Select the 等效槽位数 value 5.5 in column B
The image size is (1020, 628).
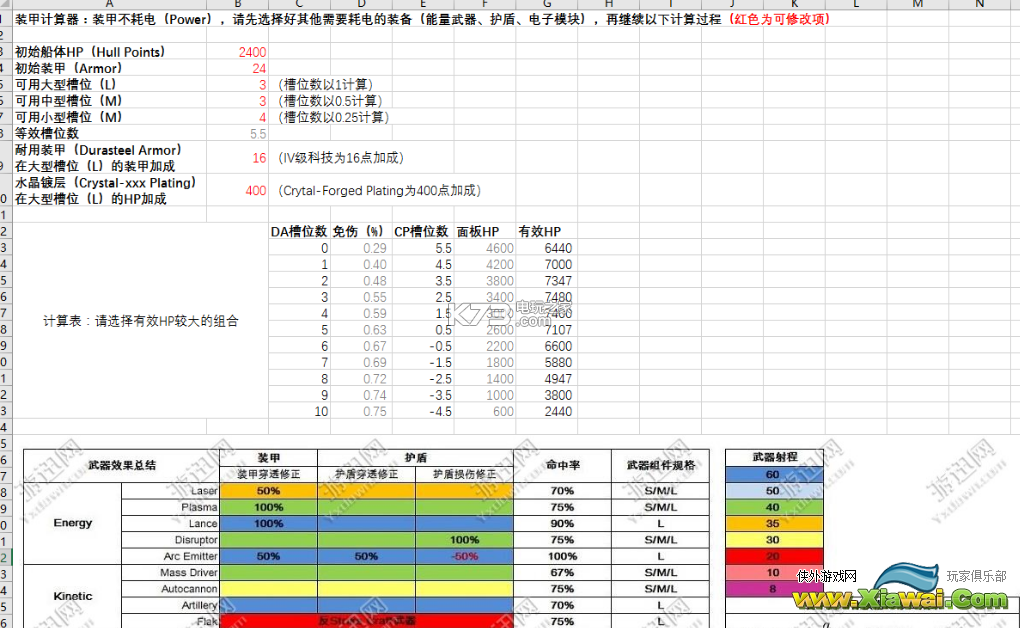click(258, 133)
